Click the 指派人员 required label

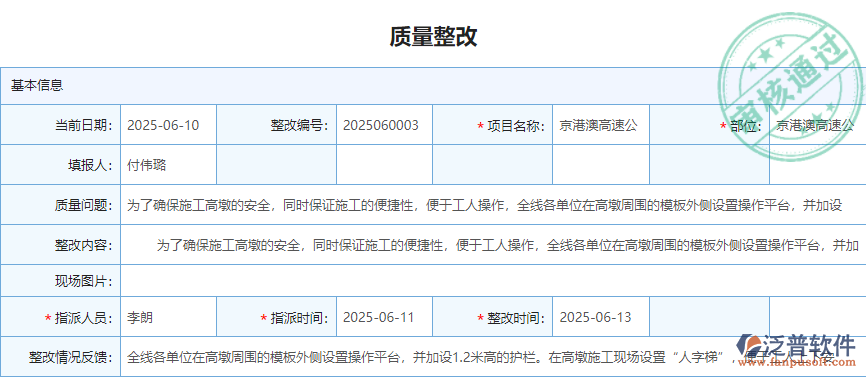(78, 318)
